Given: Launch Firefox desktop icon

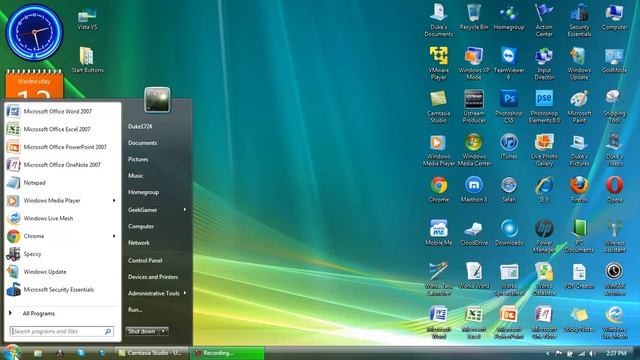Looking at the screenshot, I should pyautogui.click(x=579, y=189).
